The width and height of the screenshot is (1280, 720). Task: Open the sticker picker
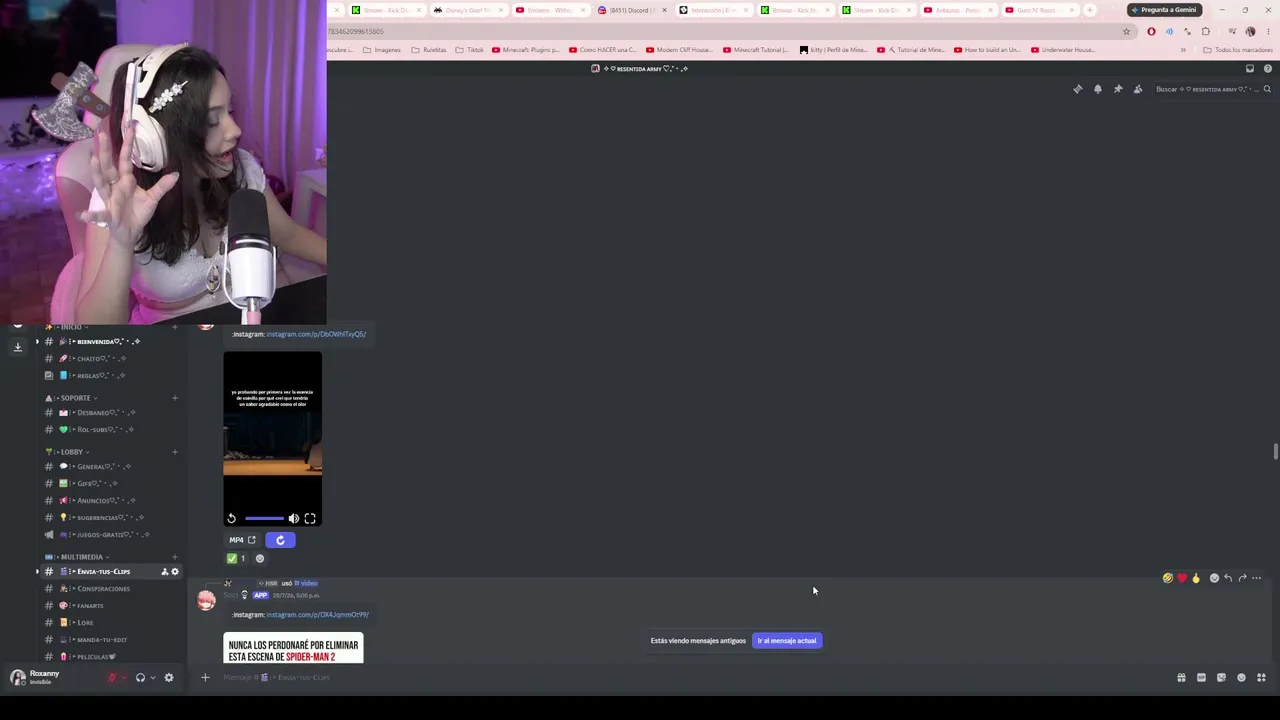tap(1221, 678)
